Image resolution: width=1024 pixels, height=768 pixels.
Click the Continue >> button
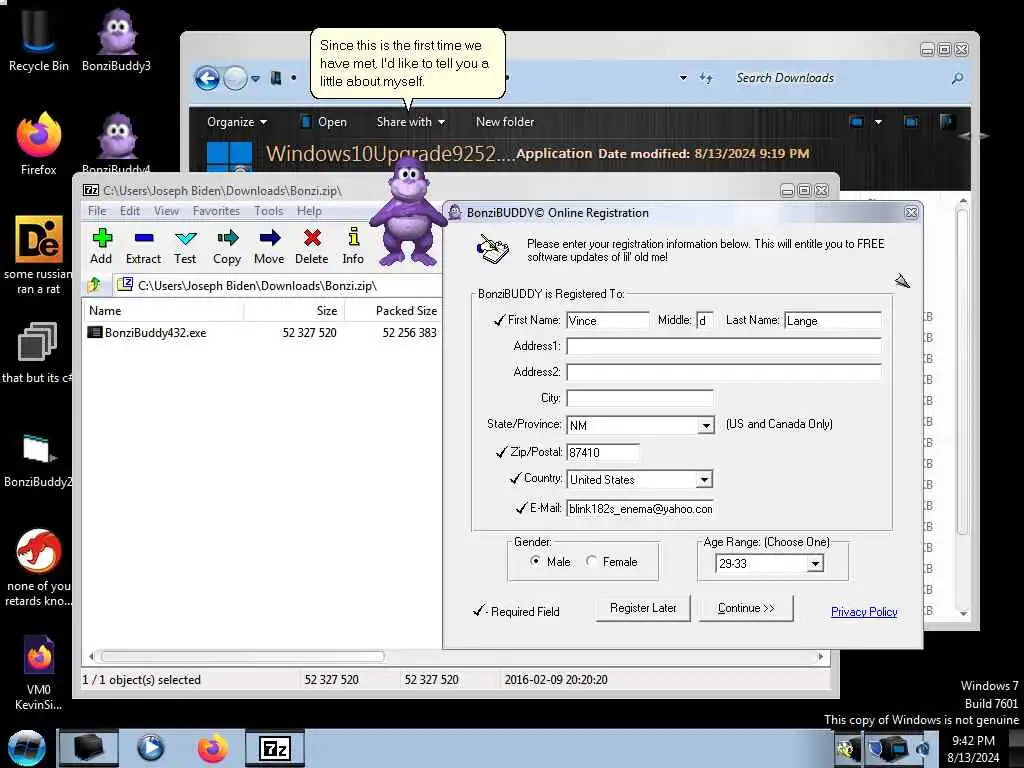746,608
